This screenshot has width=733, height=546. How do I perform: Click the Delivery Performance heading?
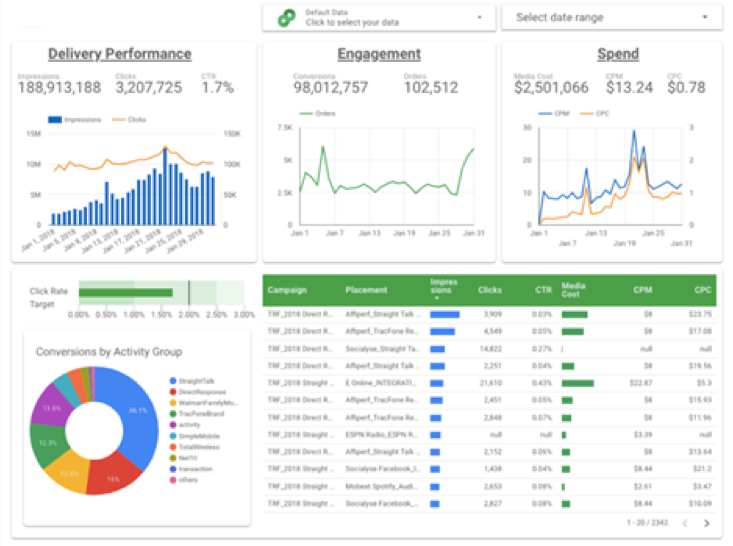tap(119, 54)
